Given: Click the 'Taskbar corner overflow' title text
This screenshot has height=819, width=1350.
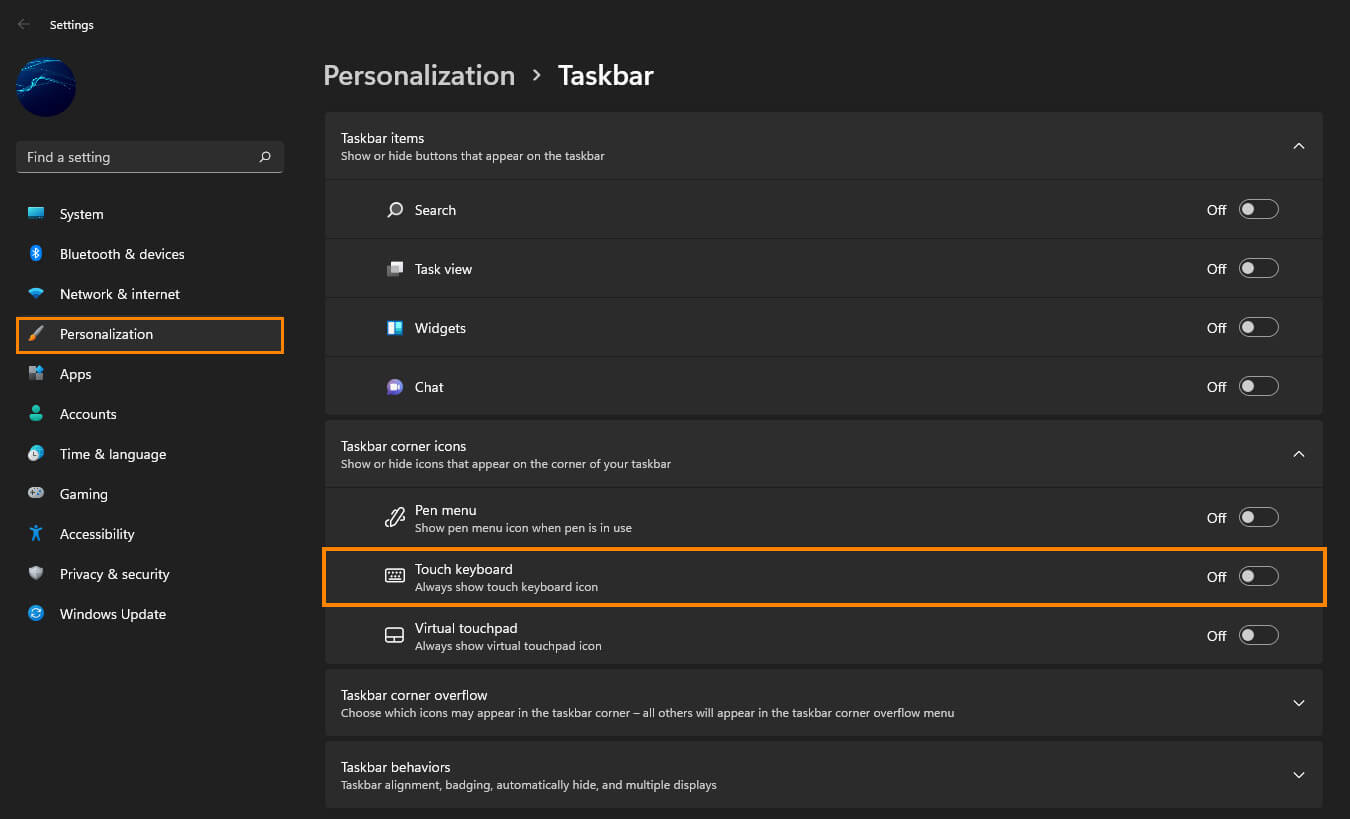Looking at the screenshot, I should click(414, 695).
